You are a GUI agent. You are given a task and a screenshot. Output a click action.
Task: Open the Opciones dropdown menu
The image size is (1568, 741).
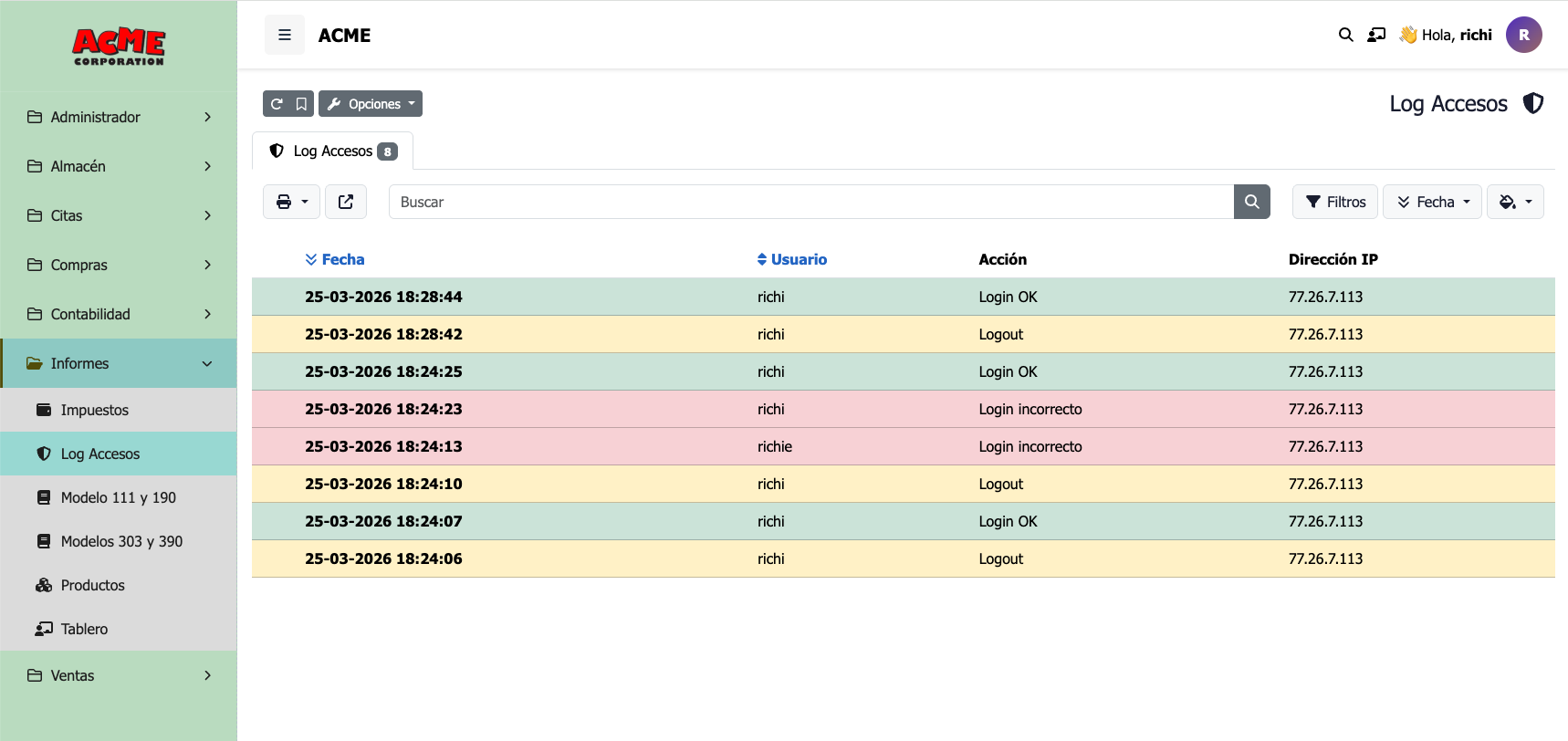pos(371,104)
